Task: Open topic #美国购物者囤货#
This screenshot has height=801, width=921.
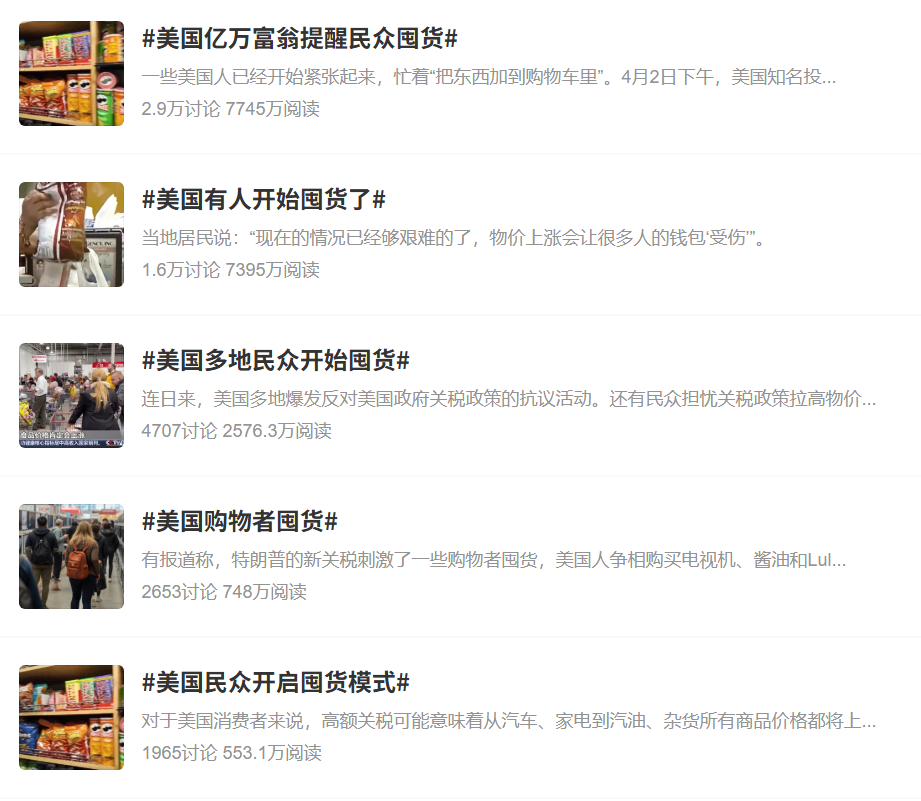Action: click(x=240, y=521)
